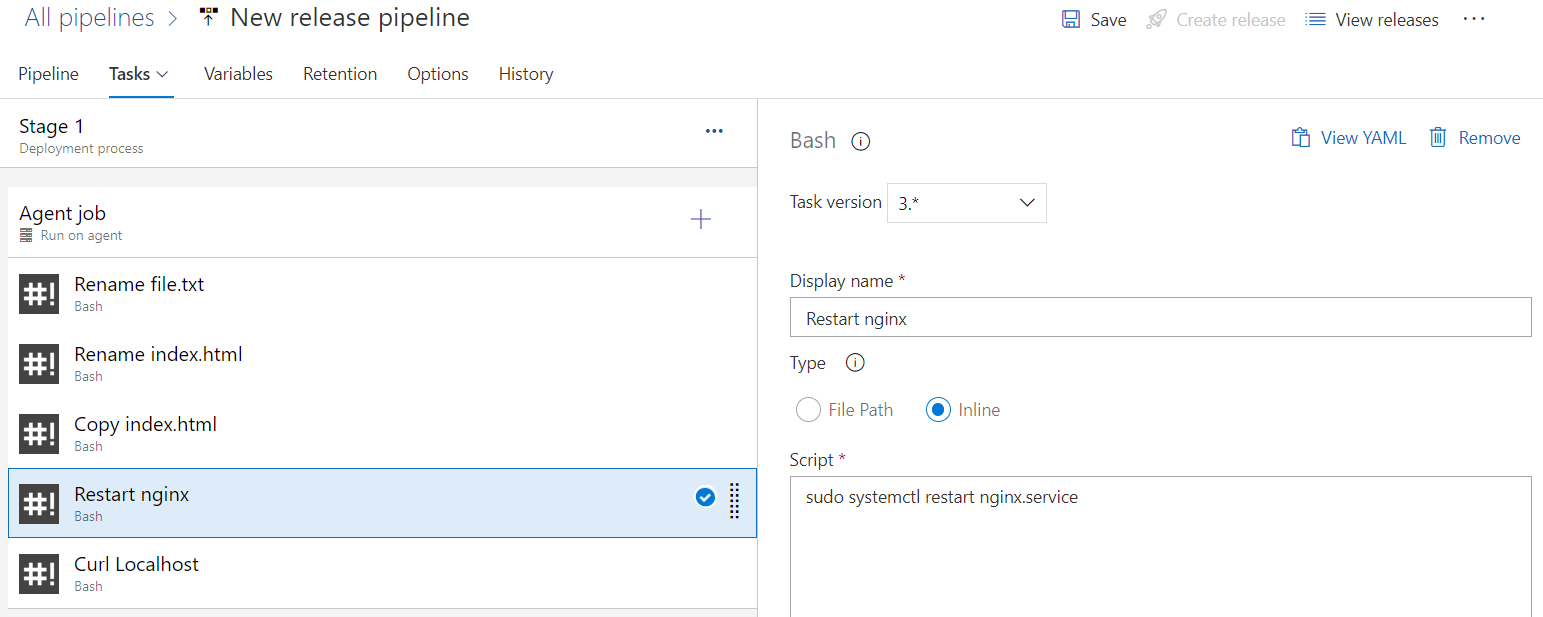Select the Inline radio button

[938, 410]
